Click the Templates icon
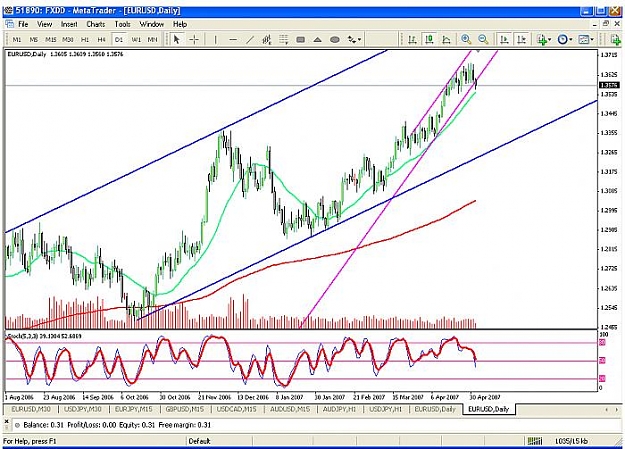Screen dimensions: 625x449 584,39
